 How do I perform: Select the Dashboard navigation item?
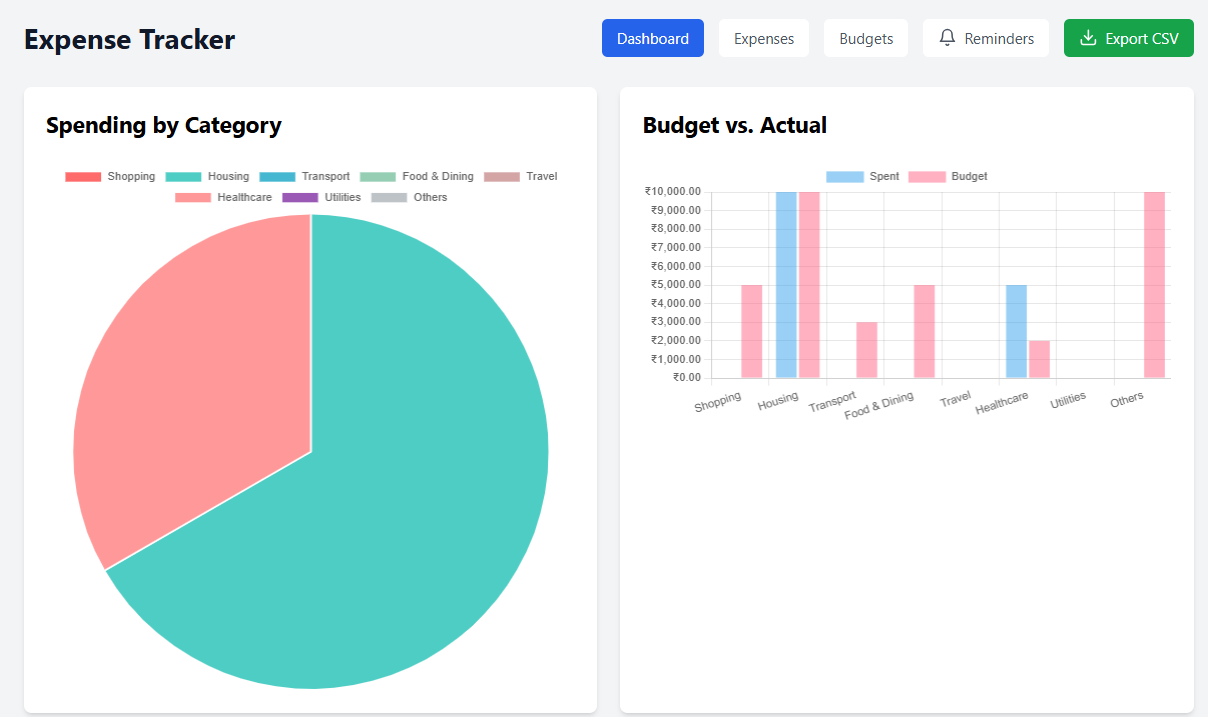[652, 37]
